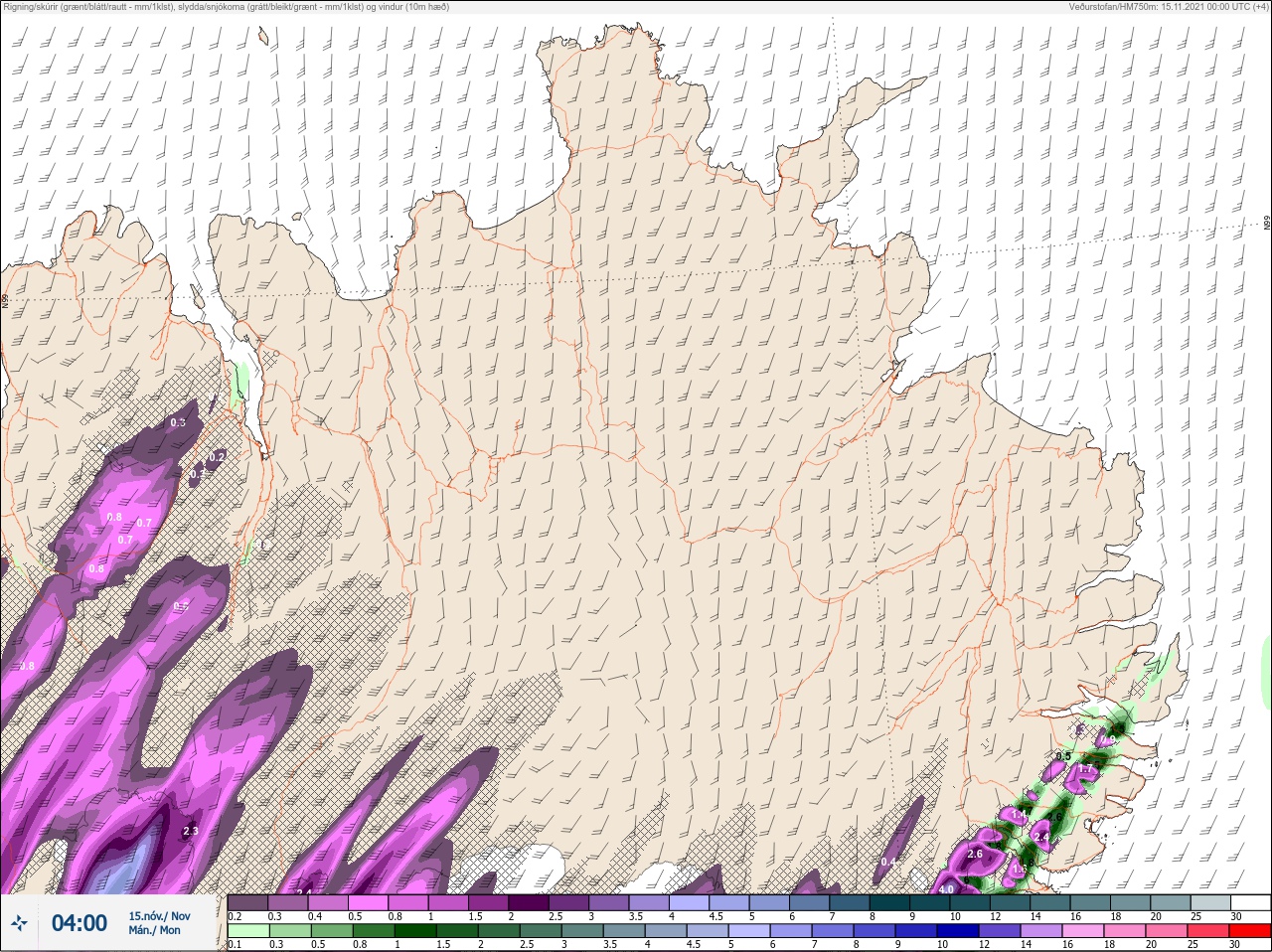Click the 4.0 precipitation value on map
The height and width of the screenshot is (952, 1272).
click(946, 889)
